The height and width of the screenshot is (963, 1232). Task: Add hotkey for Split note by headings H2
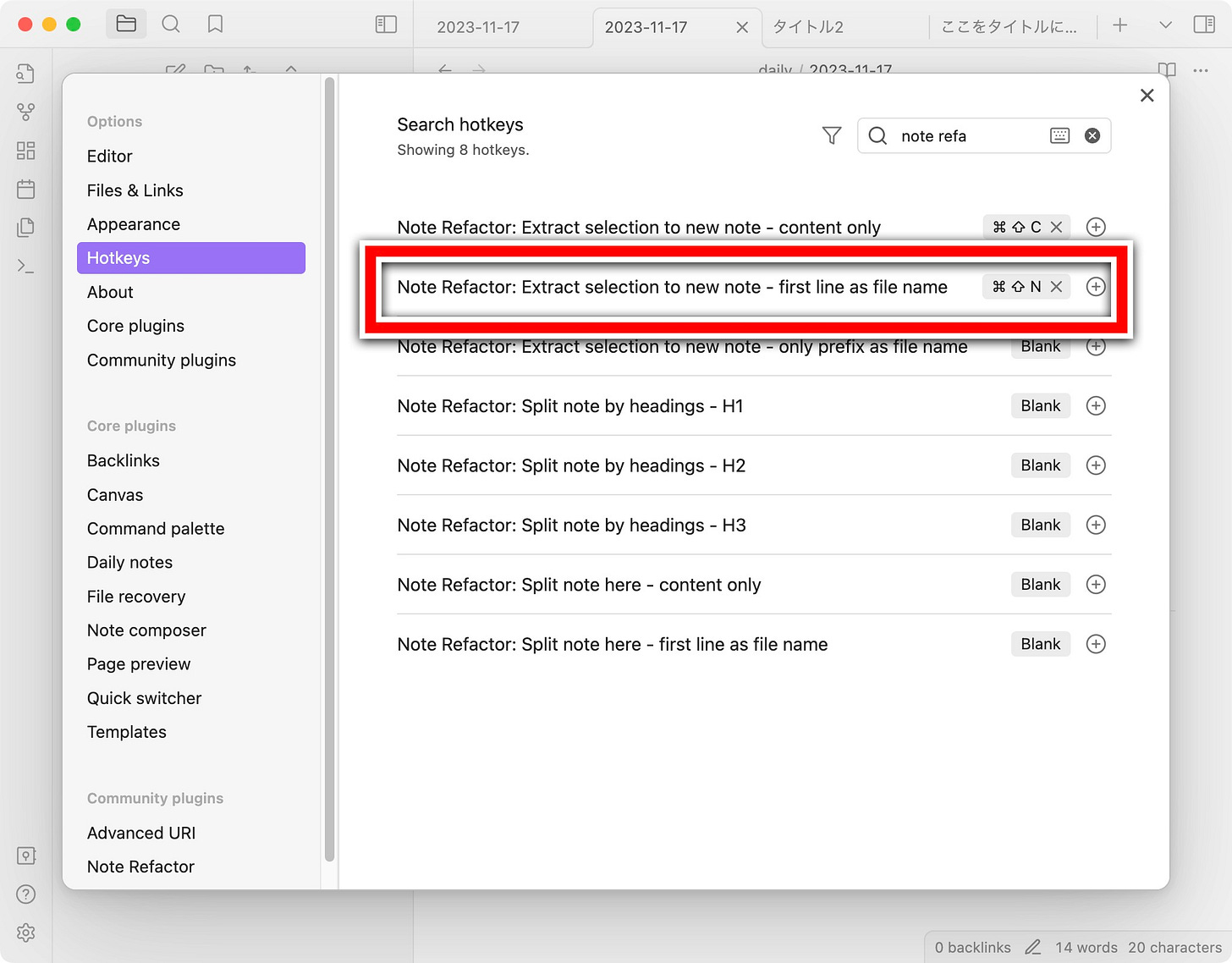(x=1096, y=465)
